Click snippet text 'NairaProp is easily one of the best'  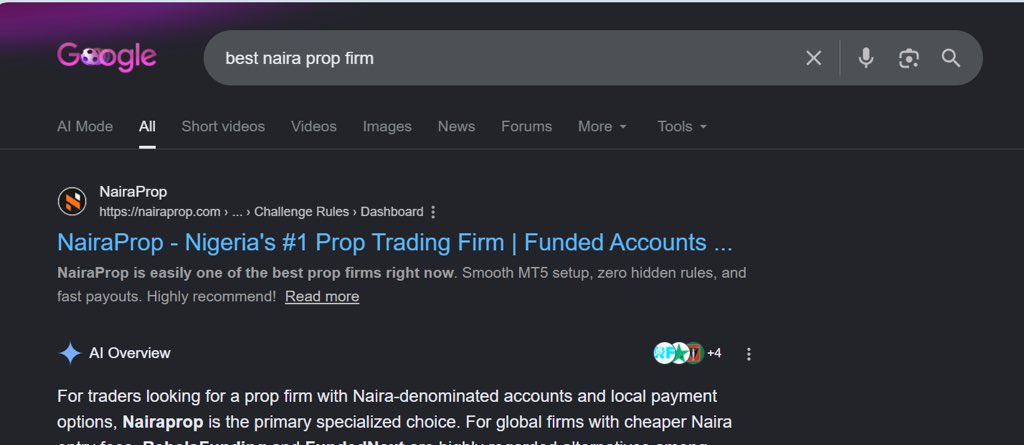[x=180, y=272]
